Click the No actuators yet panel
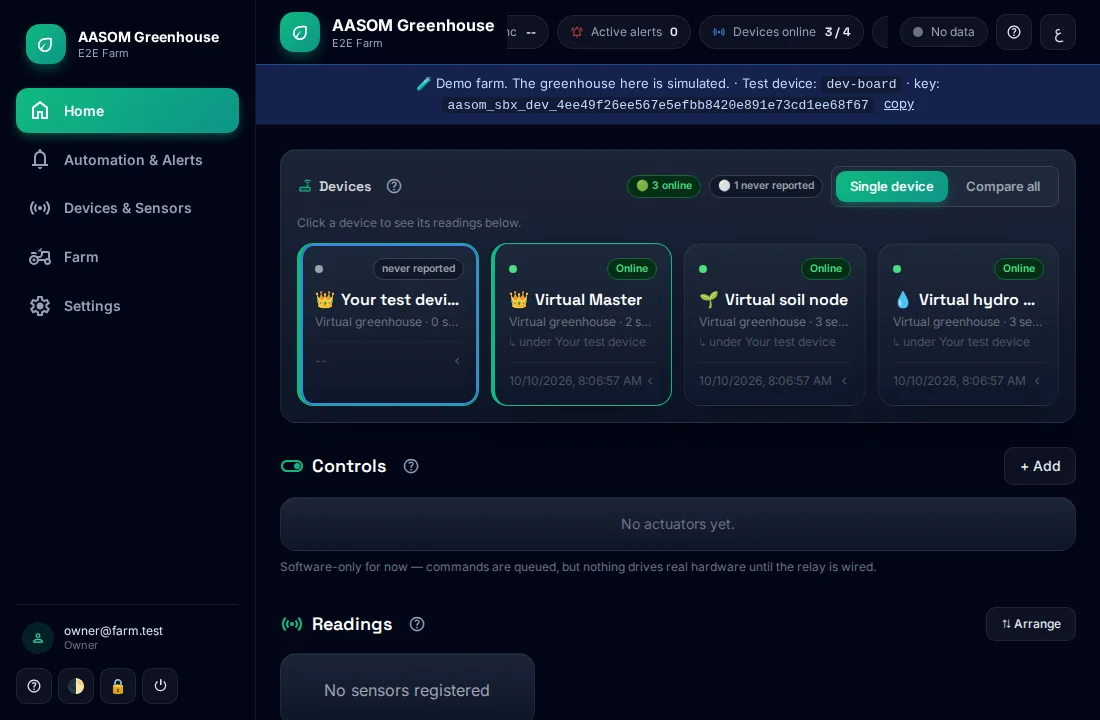This screenshot has height=720, width=1100. coord(678,524)
